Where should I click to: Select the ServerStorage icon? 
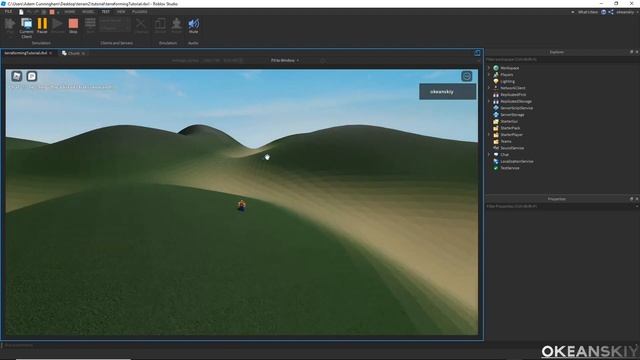tap(496, 115)
